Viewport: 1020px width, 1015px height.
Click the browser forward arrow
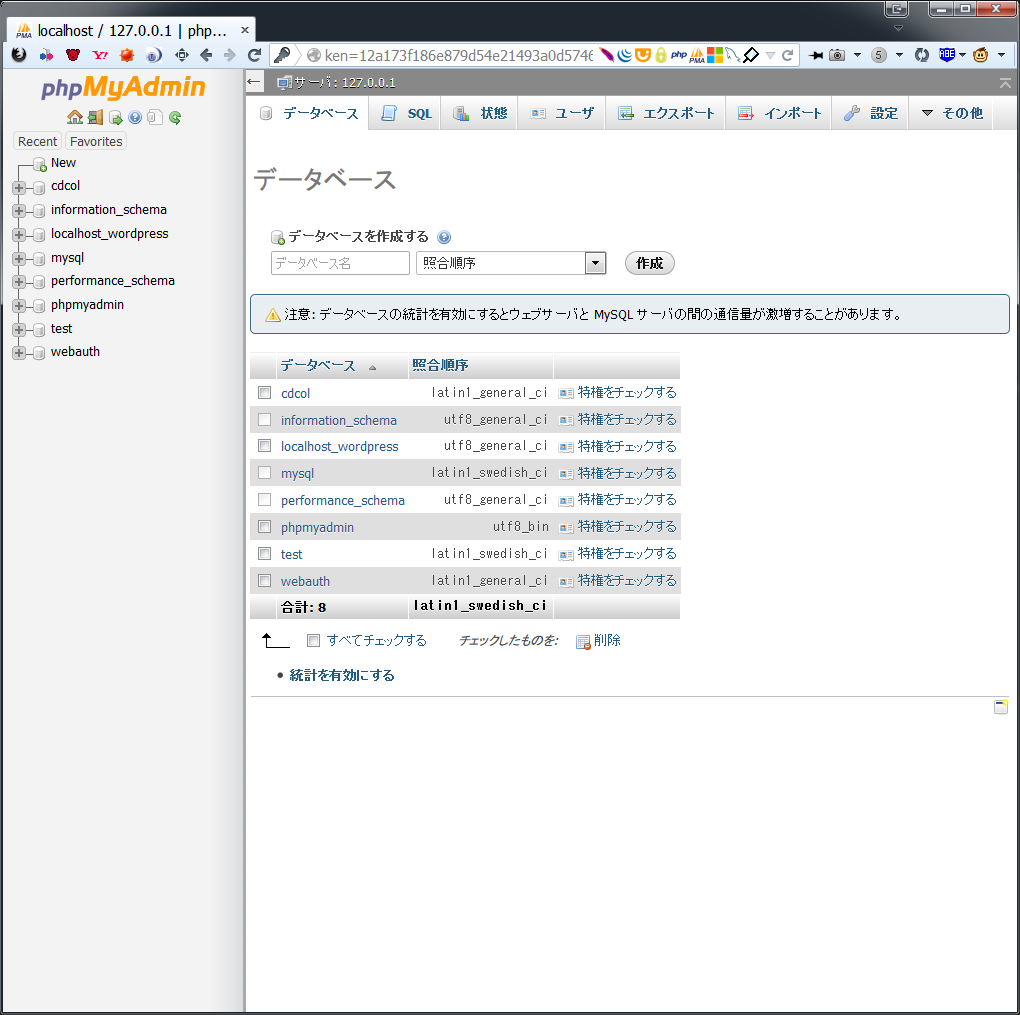click(230, 55)
